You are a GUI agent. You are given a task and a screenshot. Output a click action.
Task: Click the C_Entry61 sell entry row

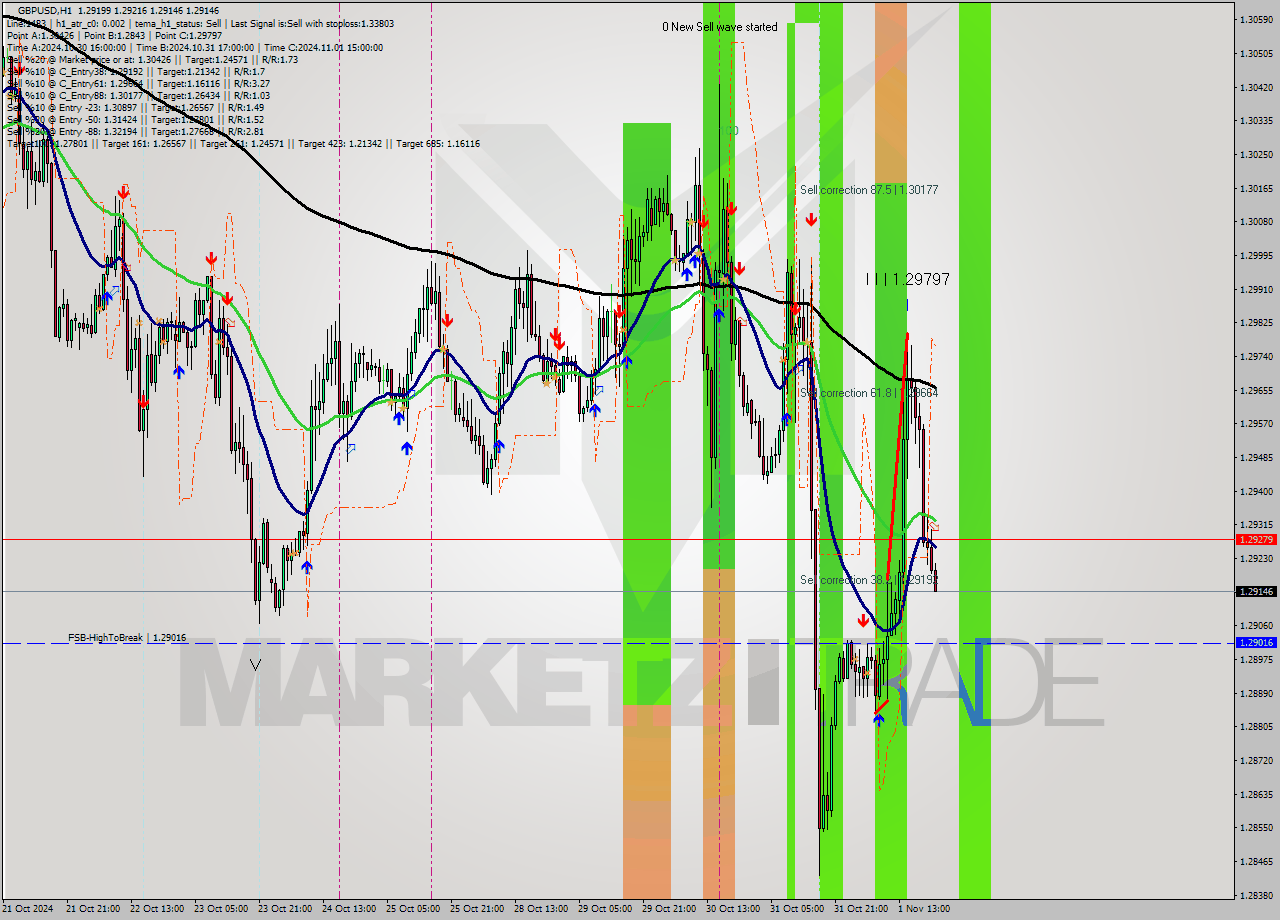click(137, 83)
